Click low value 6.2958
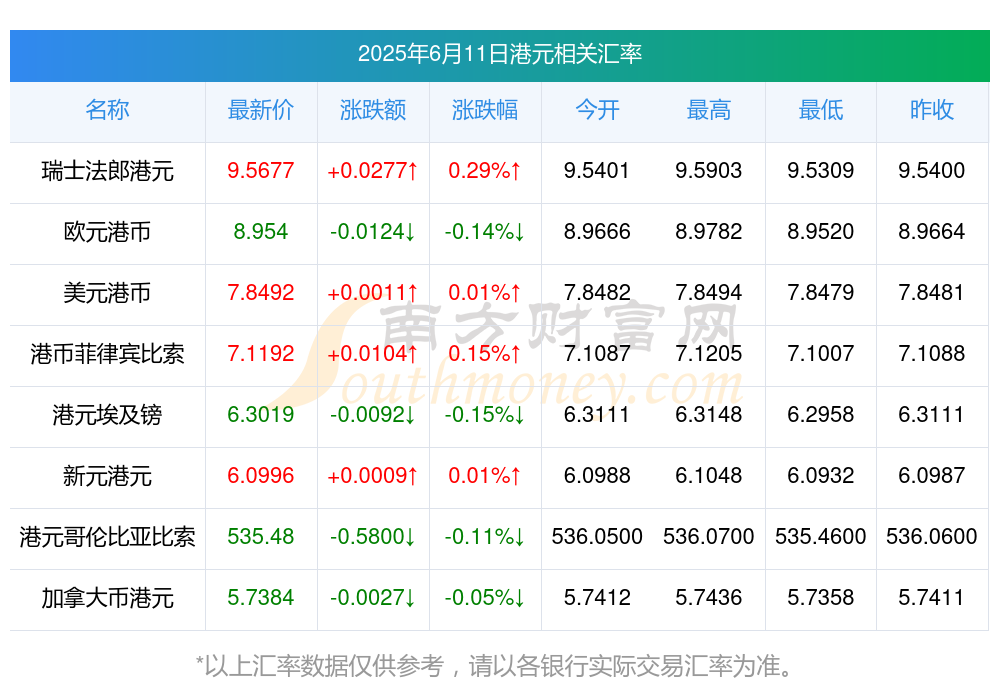1000x698 pixels. coord(821,414)
